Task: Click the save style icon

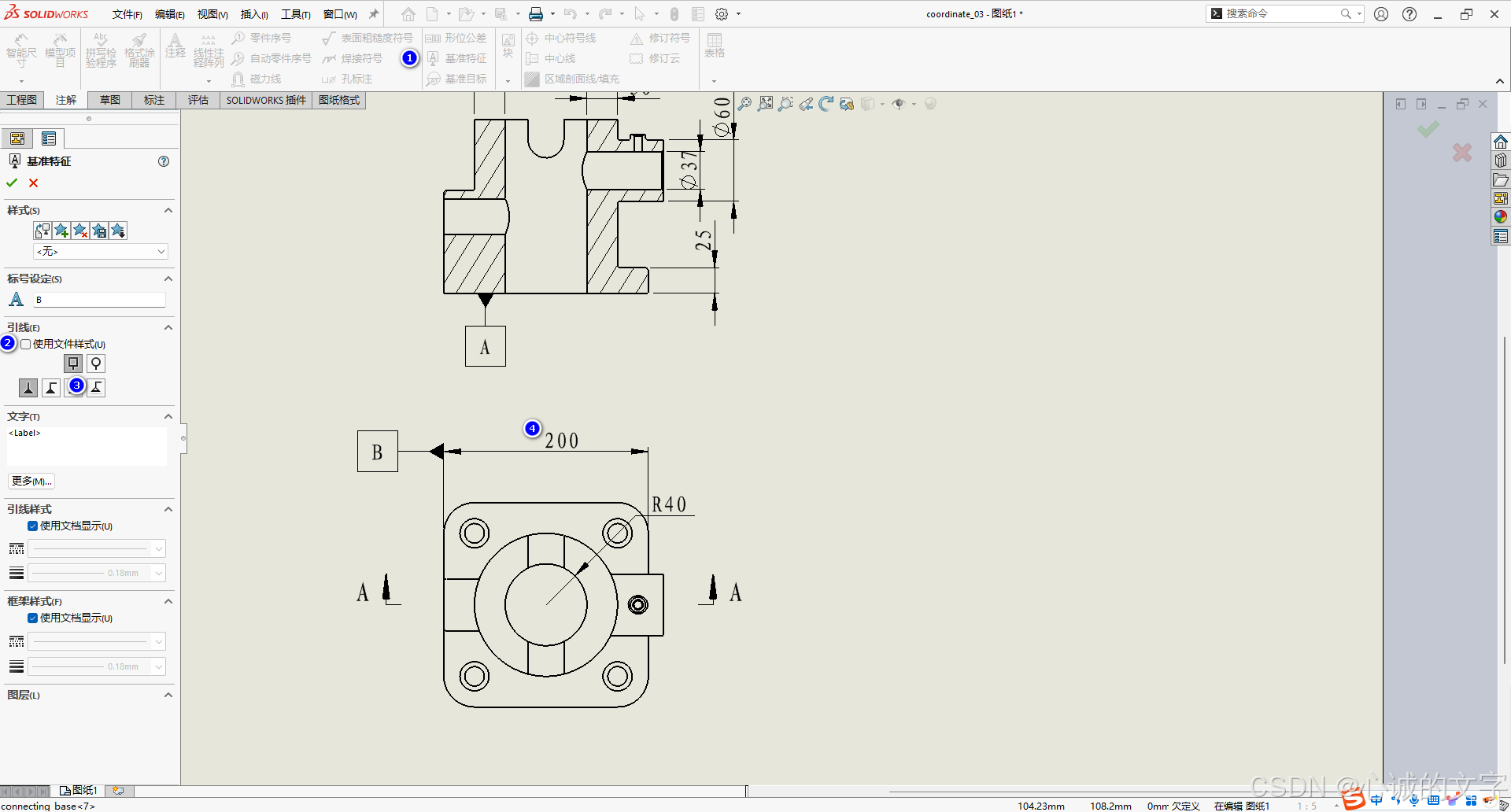Action: pos(99,231)
